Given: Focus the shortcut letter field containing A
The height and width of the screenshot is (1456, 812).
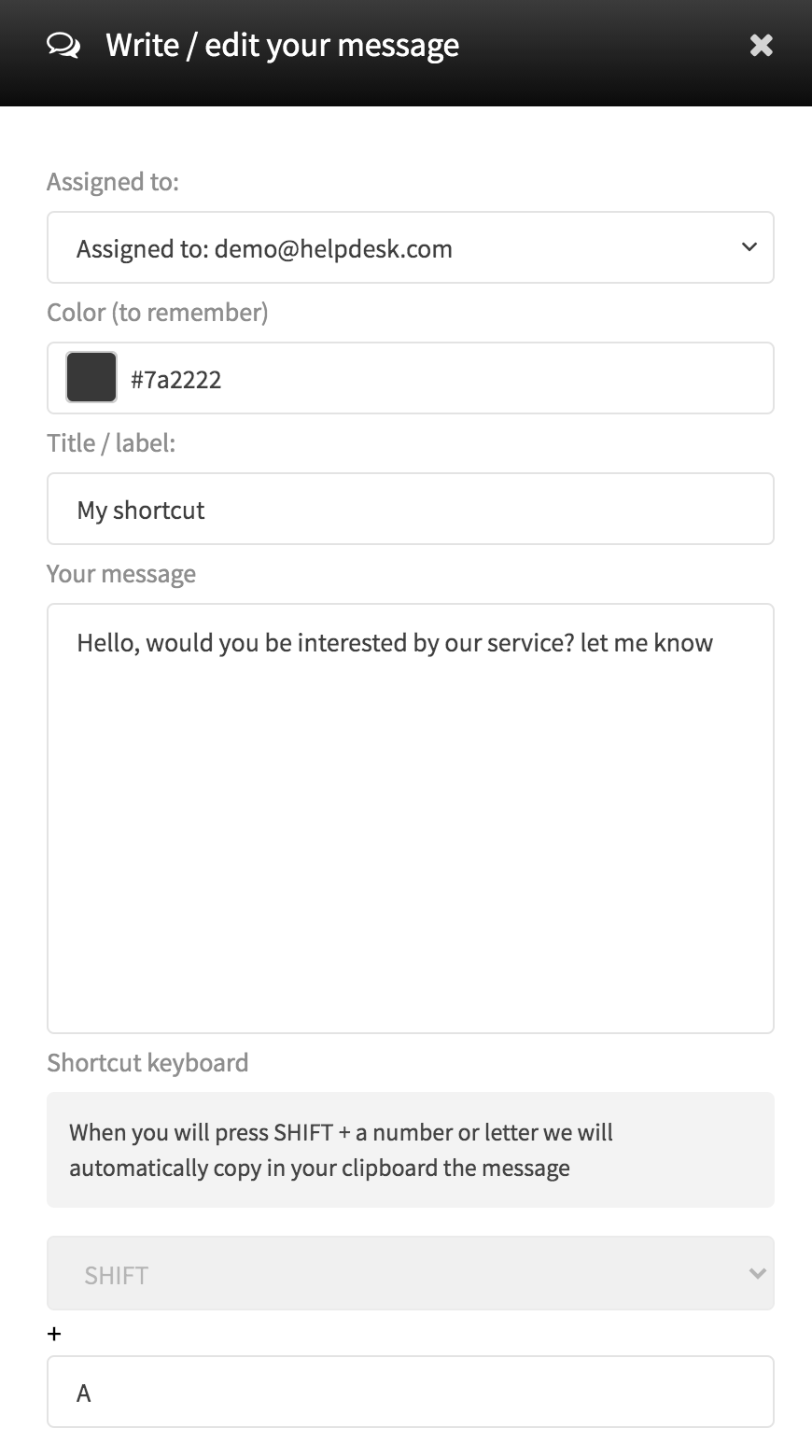Looking at the screenshot, I should tap(411, 1392).
